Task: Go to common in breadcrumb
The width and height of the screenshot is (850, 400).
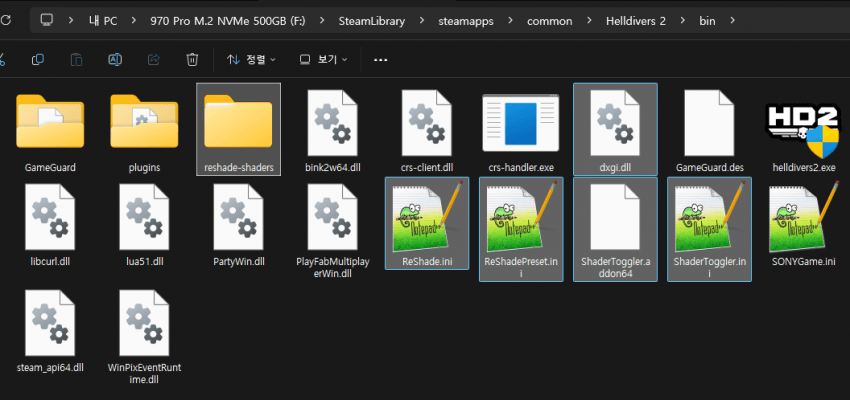Action: tap(550, 21)
